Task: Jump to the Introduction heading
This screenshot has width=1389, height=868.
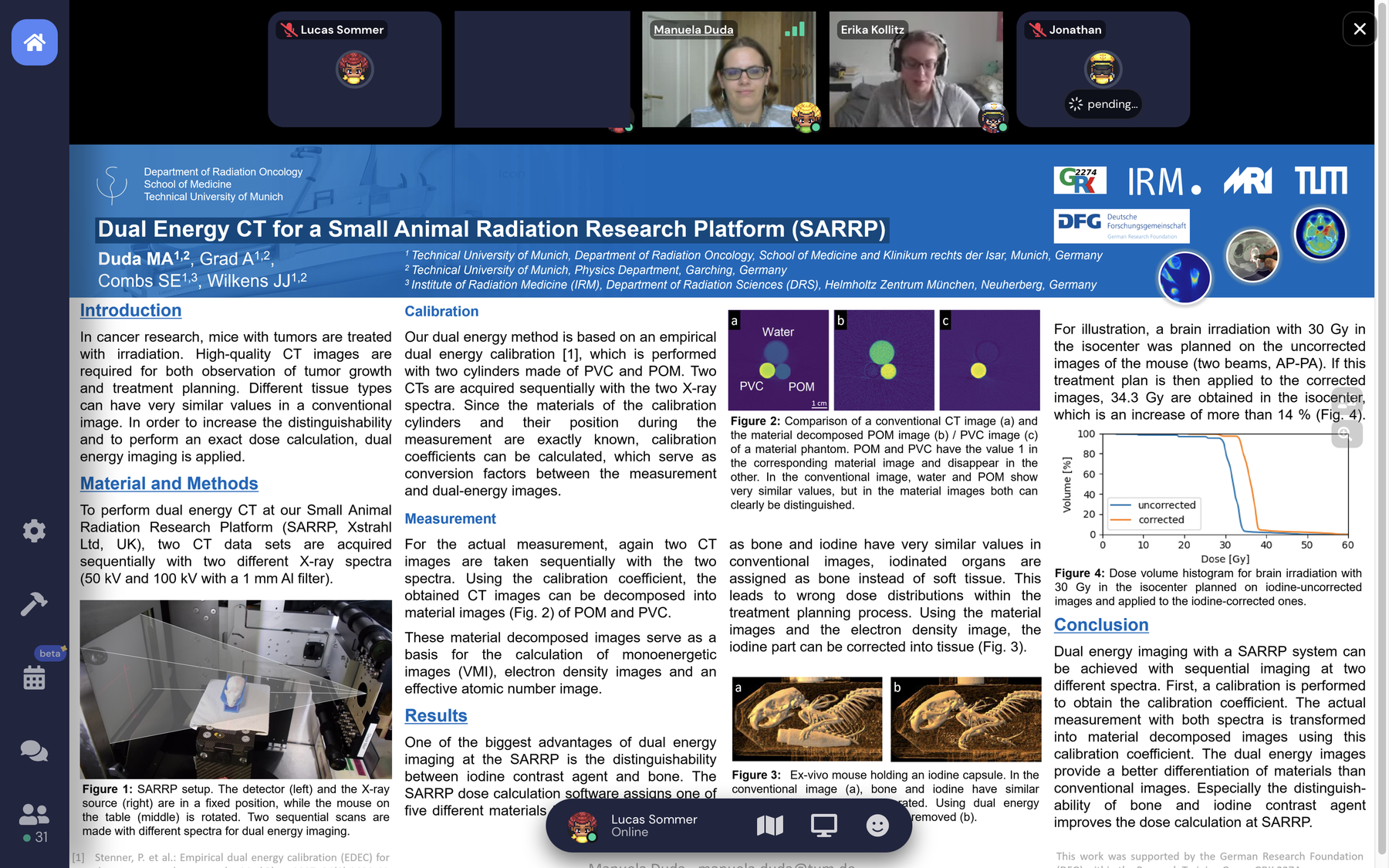Action: 131,310
